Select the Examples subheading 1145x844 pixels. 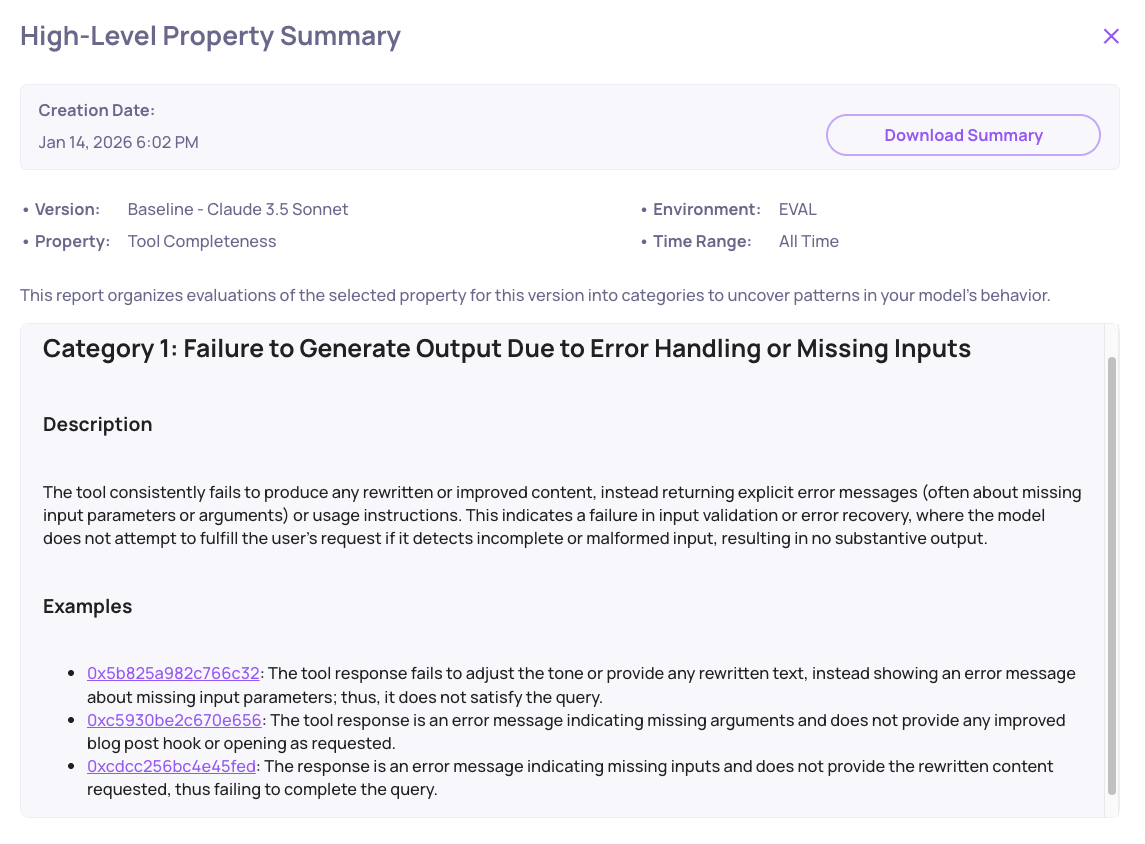88,606
